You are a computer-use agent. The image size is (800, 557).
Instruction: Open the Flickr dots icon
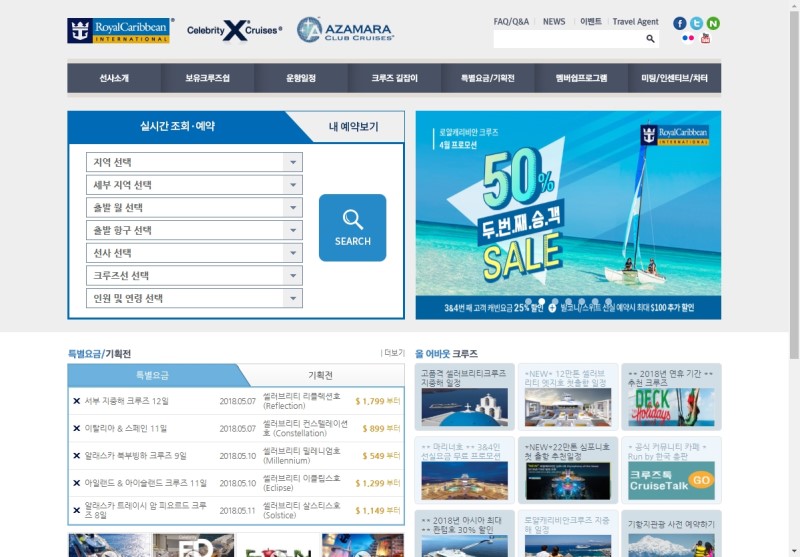coord(688,38)
